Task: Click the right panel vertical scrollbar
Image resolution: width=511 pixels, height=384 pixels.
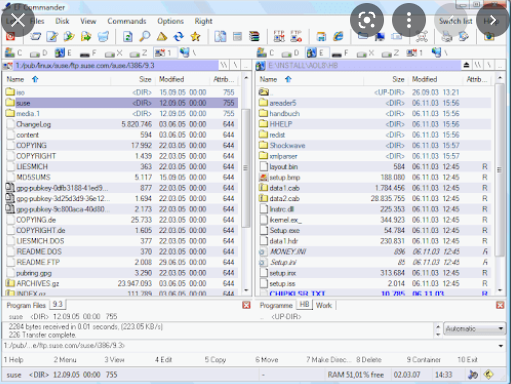Action: [499, 170]
